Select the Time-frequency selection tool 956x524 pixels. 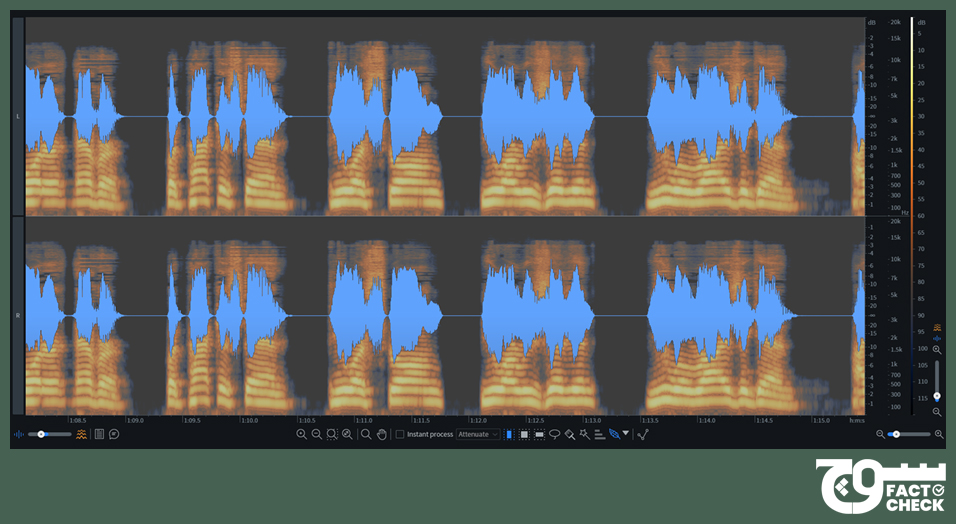click(x=524, y=435)
